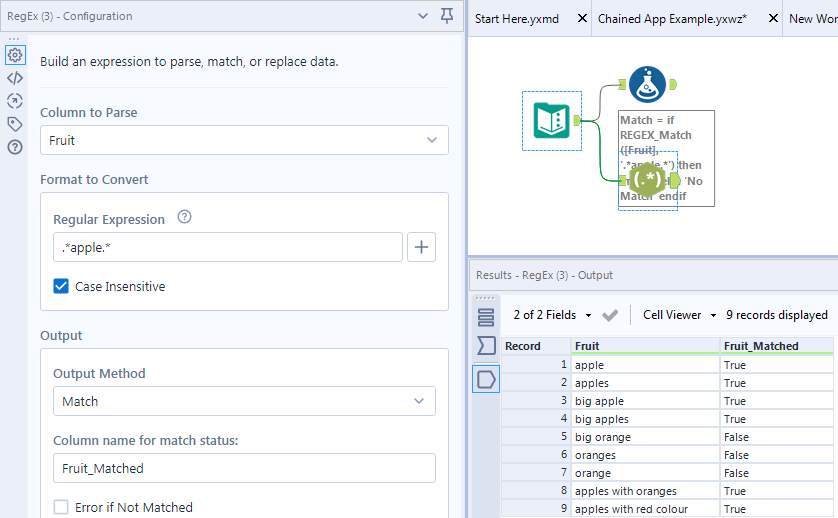Click the Help question mark sidebar icon
The image size is (838, 518).
pos(15,147)
